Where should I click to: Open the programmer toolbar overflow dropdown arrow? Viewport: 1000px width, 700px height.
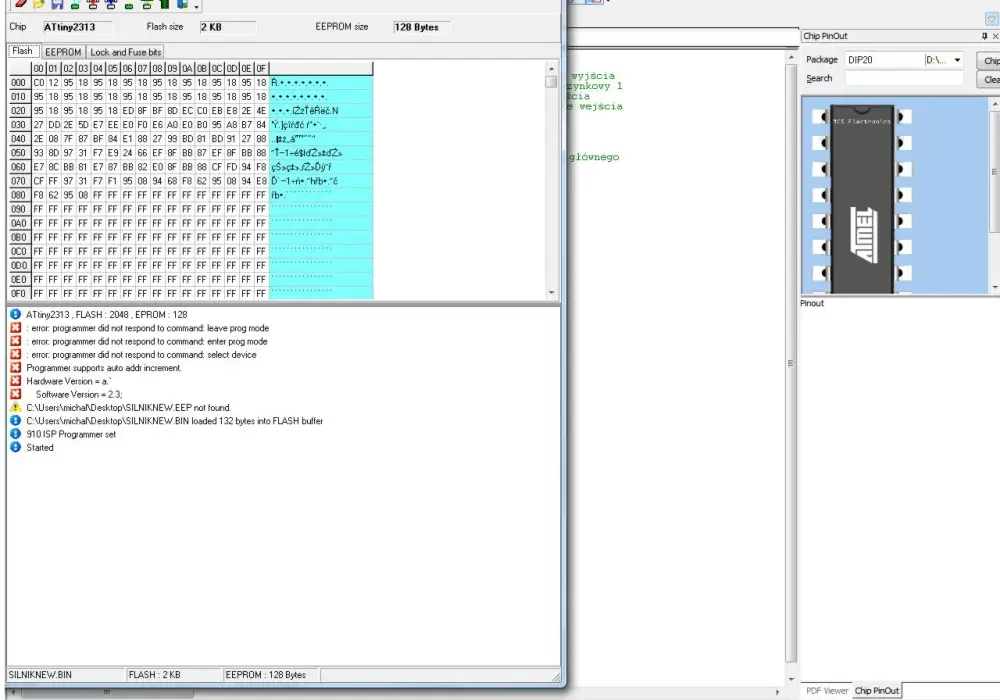tap(196, 6)
